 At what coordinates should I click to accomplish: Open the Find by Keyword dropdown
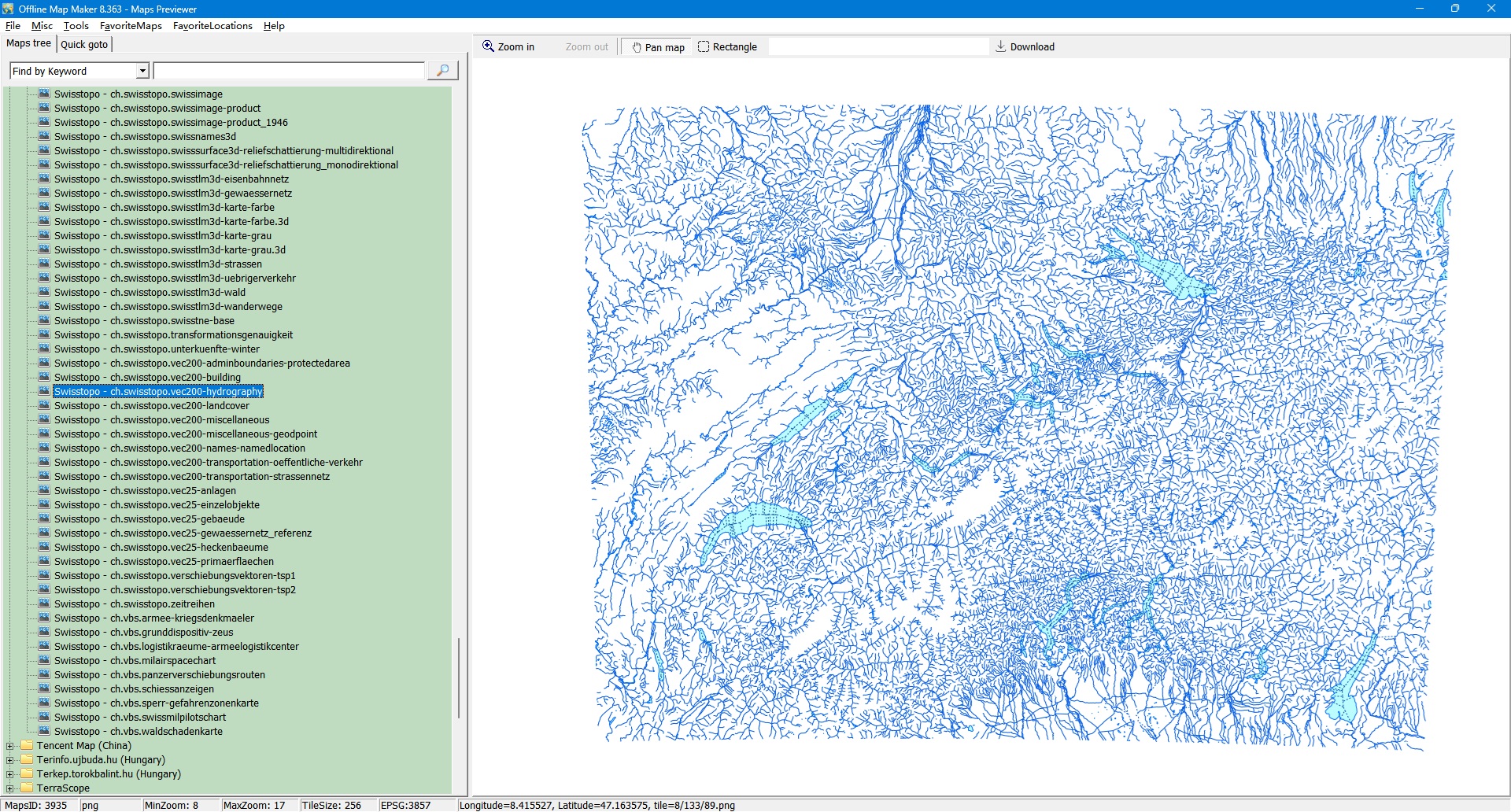click(x=142, y=71)
